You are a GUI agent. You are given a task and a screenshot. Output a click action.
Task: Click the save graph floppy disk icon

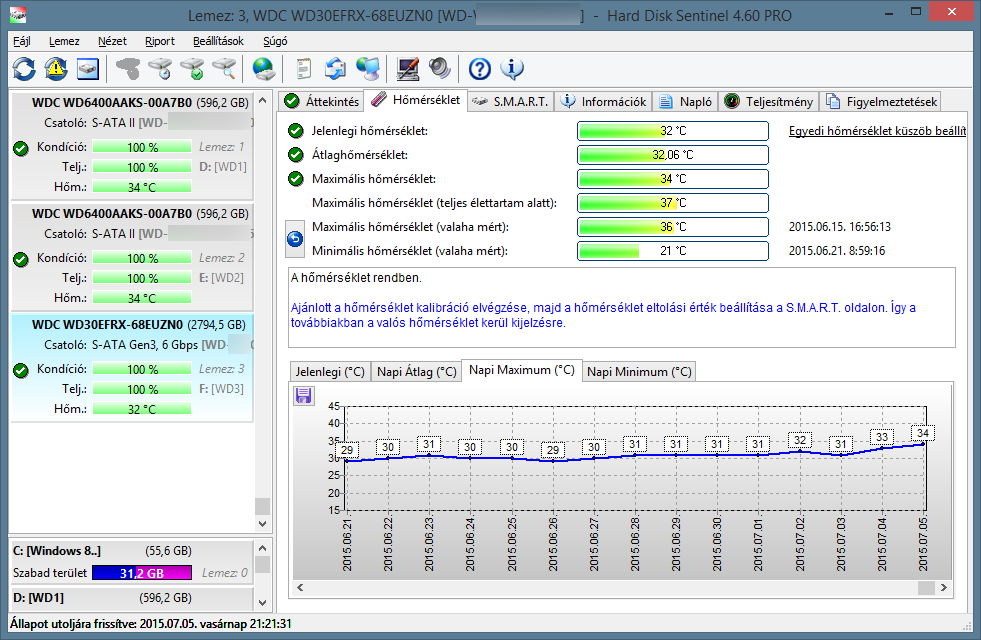[x=303, y=395]
